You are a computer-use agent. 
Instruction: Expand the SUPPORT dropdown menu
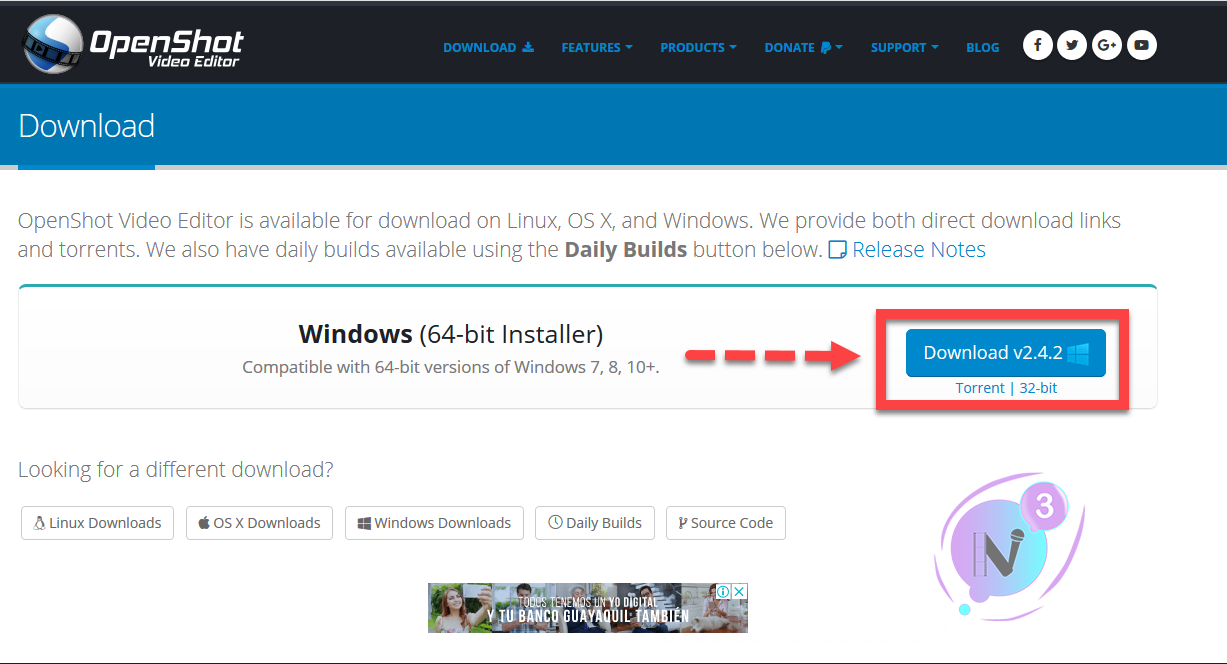click(x=905, y=47)
